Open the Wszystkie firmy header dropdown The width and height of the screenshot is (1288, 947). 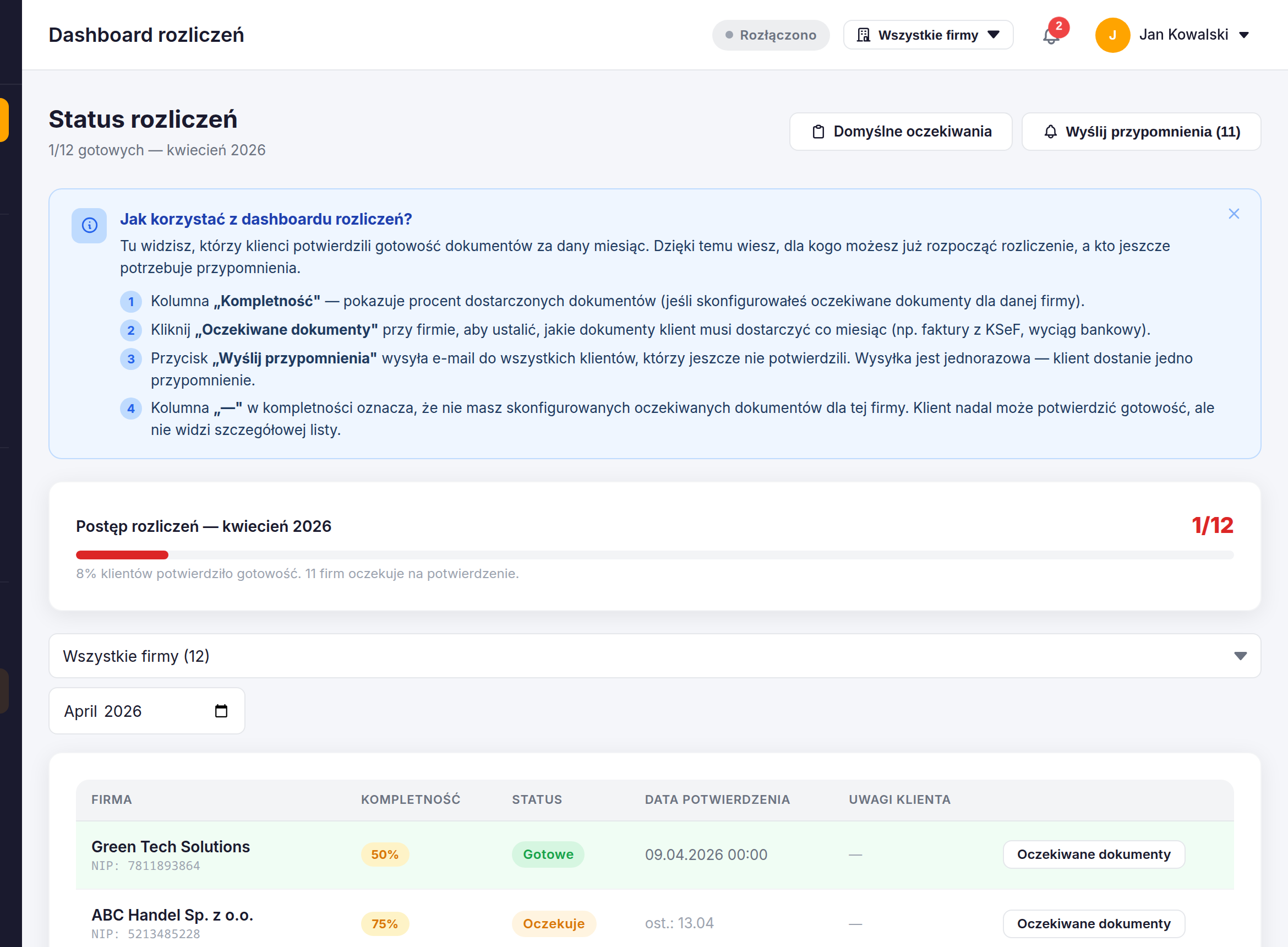point(927,35)
